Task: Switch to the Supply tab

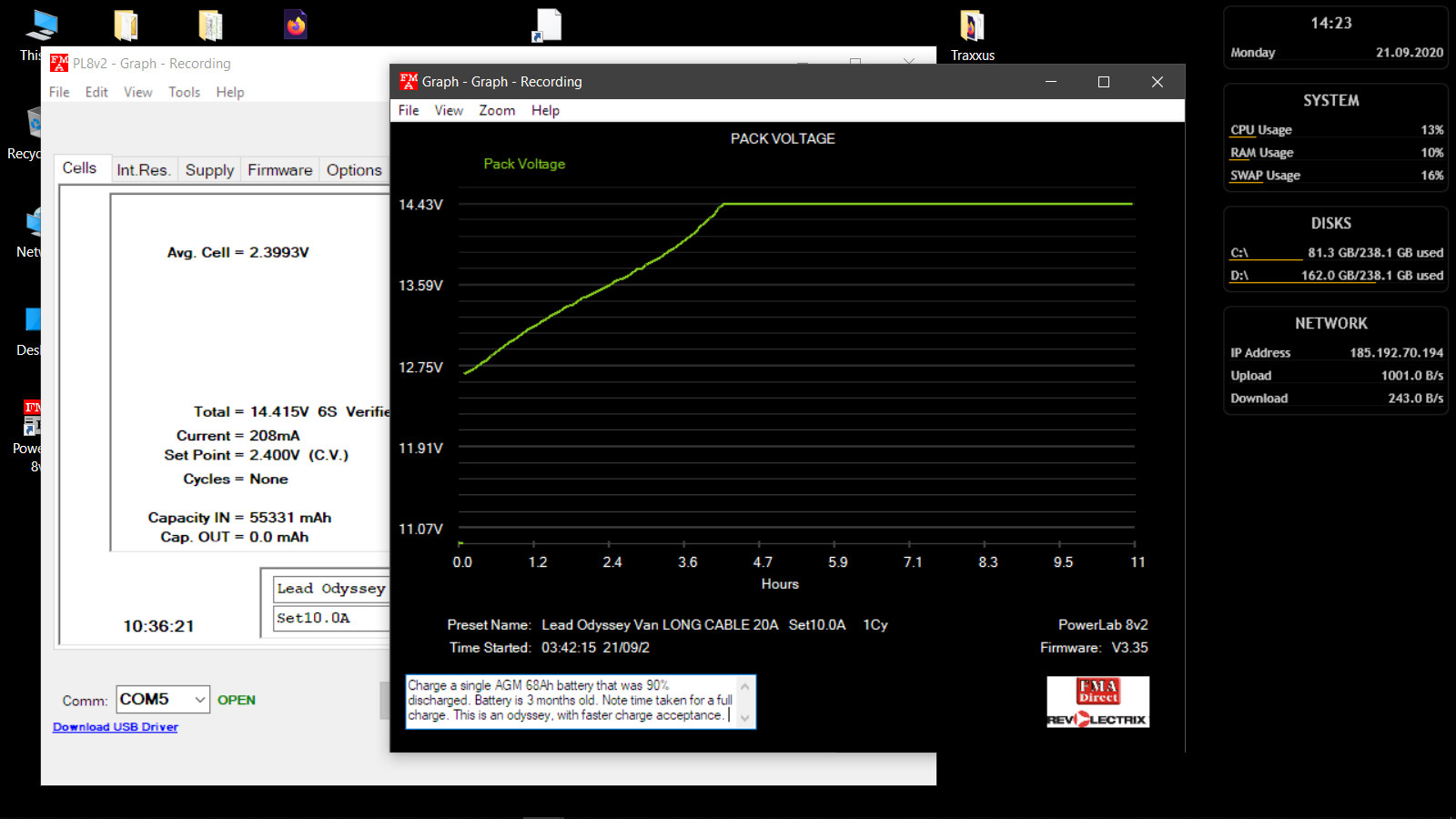Action: pyautogui.click(x=209, y=170)
